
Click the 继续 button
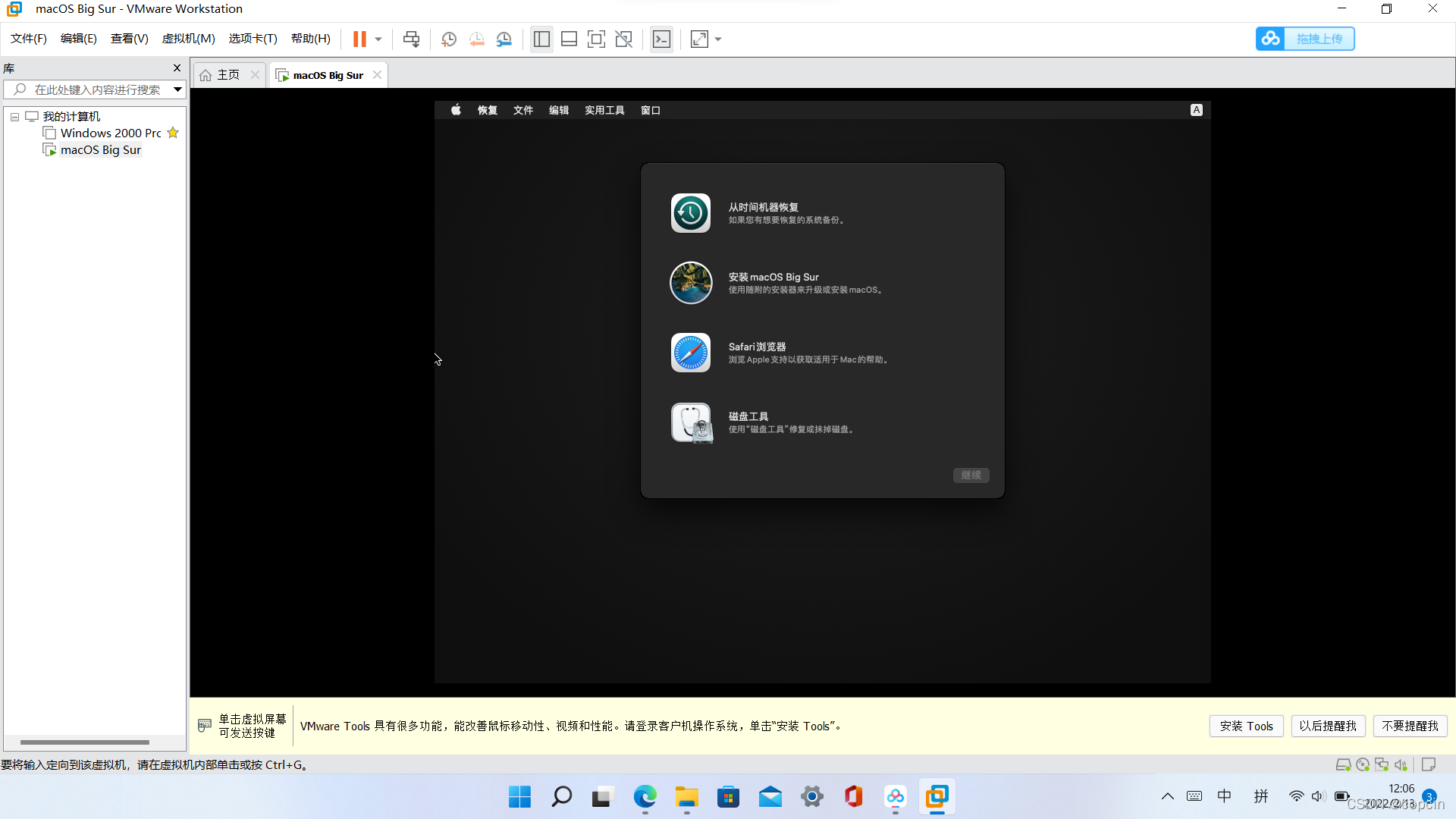tap(971, 475)
